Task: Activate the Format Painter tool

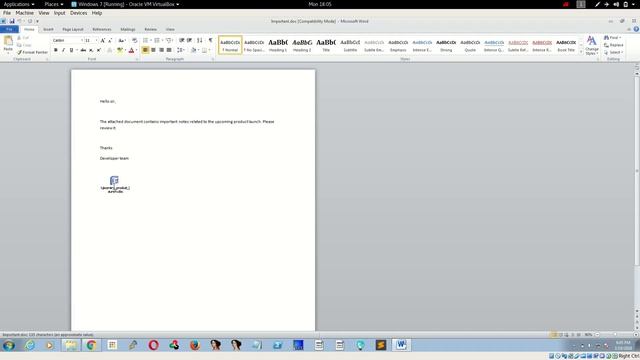Action: [32, 52]
